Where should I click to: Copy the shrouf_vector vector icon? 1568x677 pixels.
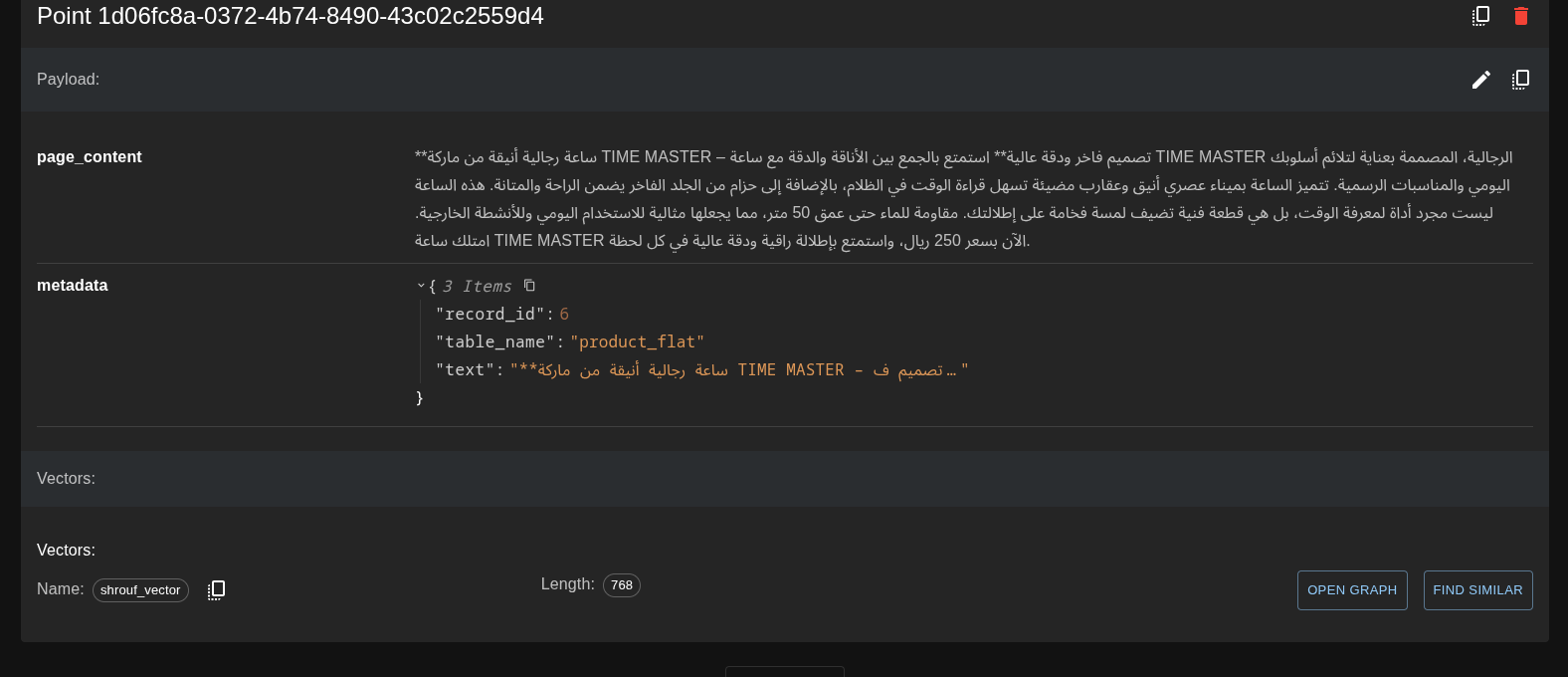pos(216,590)
